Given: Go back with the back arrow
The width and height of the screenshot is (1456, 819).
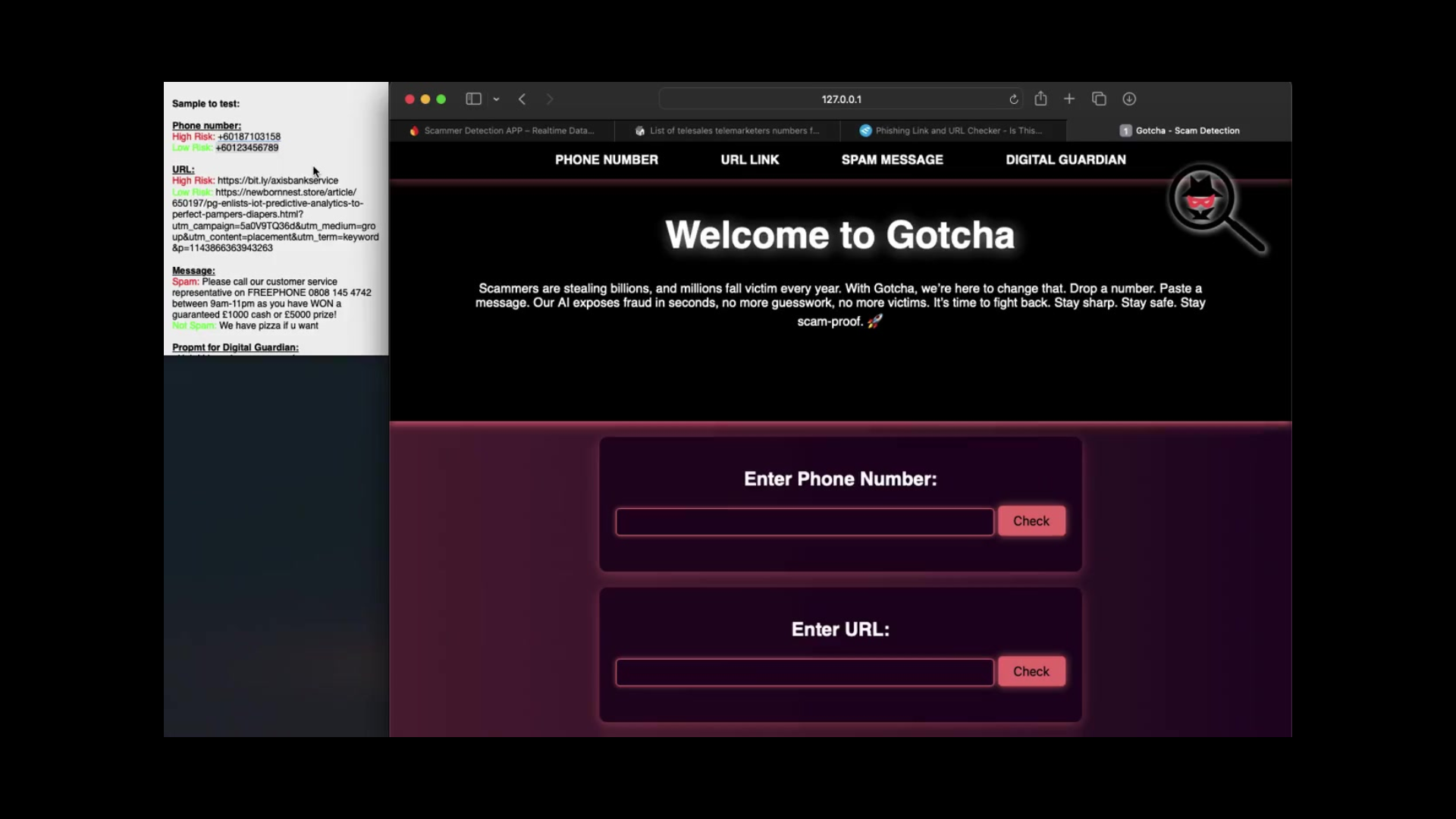Looking at the screenshot, I should (522, 99).
